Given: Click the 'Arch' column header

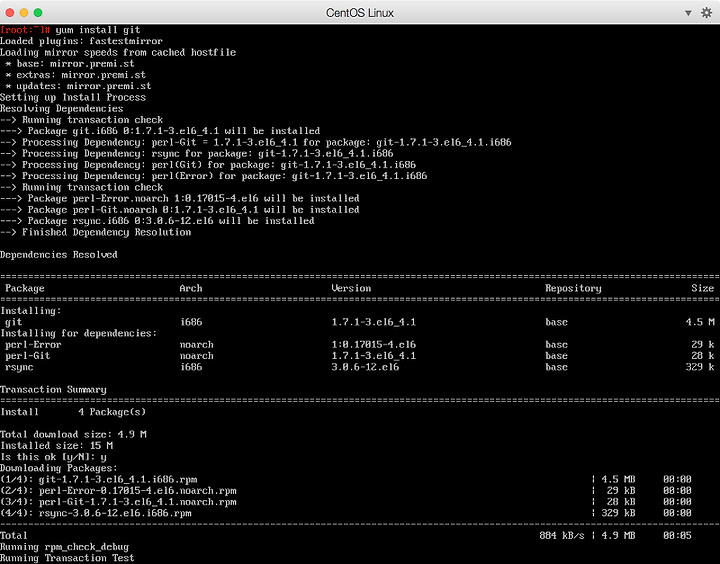Looking at the screenshot, I should [x=191, y=288].
